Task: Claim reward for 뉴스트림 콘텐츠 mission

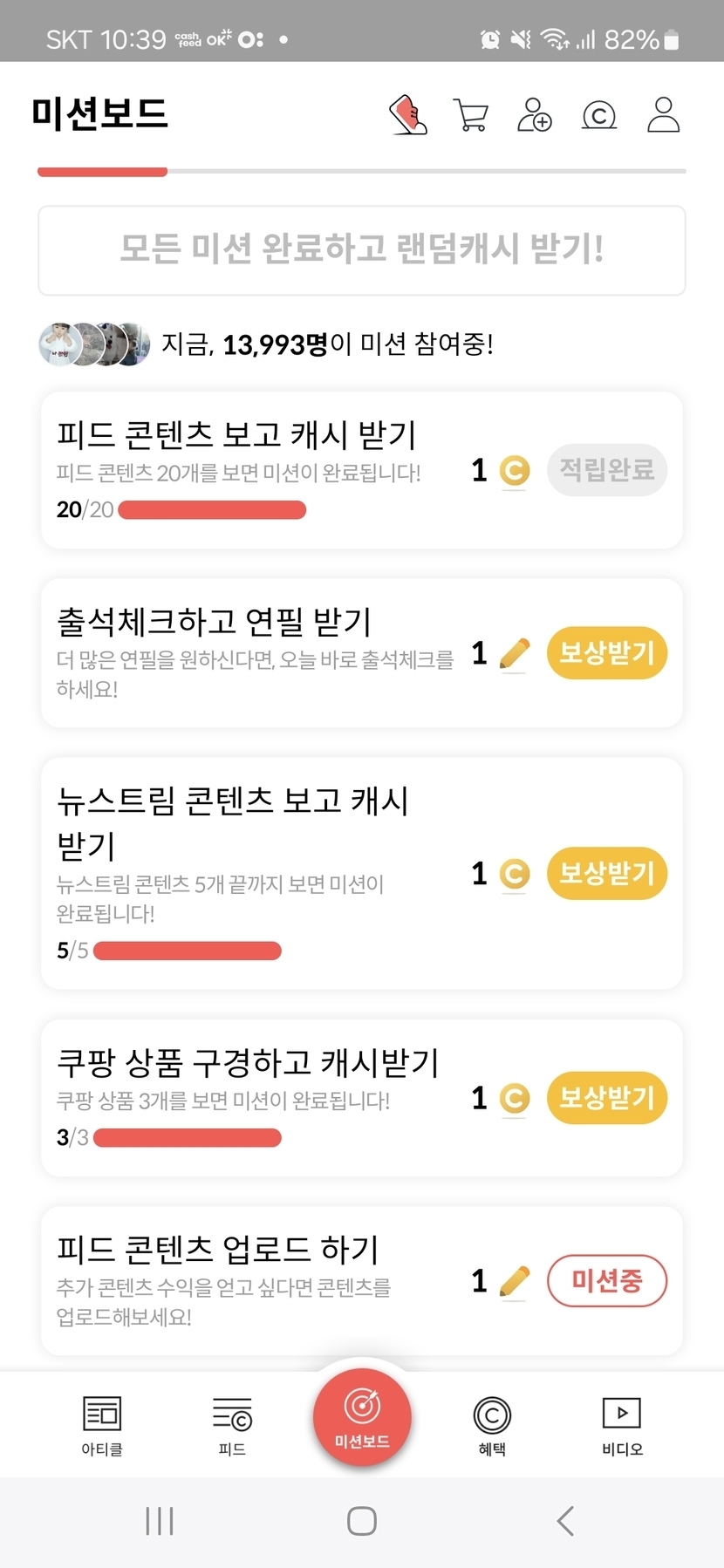Action: click(x=607, y=873)
